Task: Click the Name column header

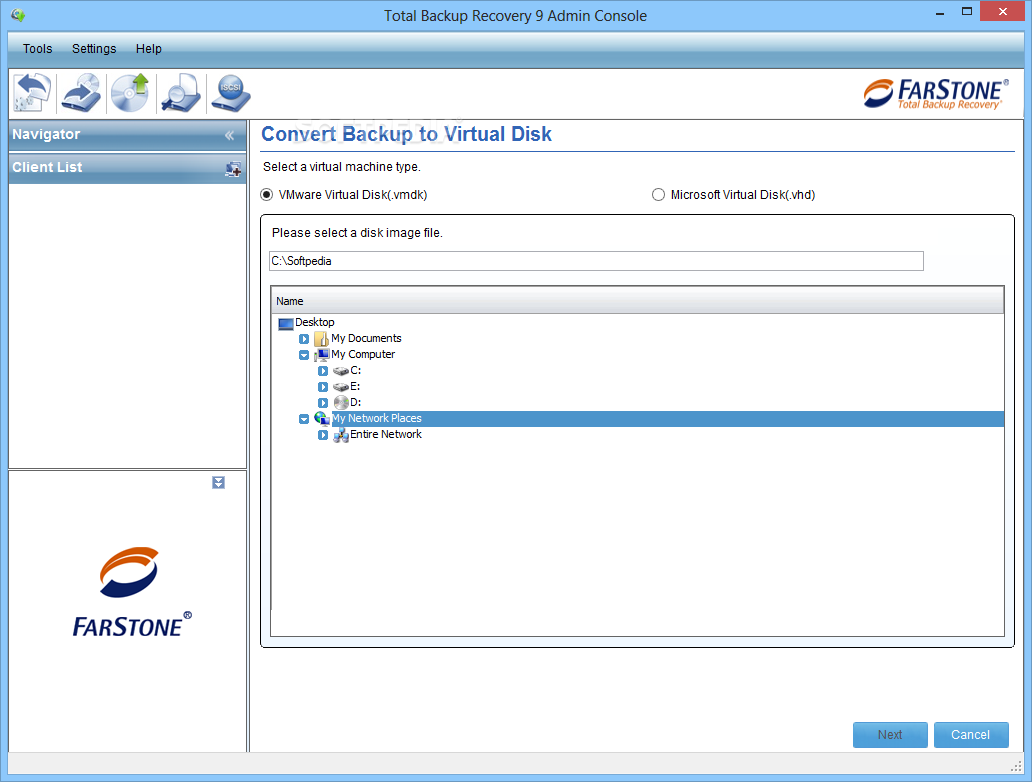Action: 637,301
